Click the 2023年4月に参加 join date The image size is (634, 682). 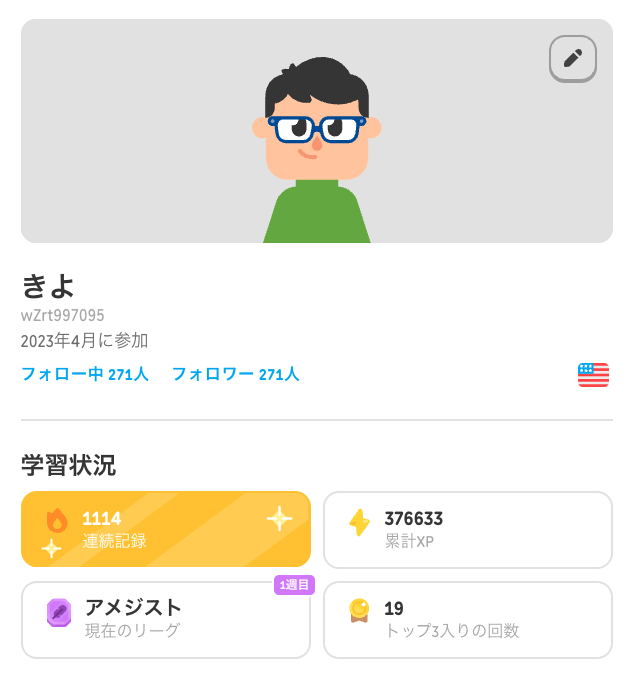pyautogui.click(x=84, y=341)
